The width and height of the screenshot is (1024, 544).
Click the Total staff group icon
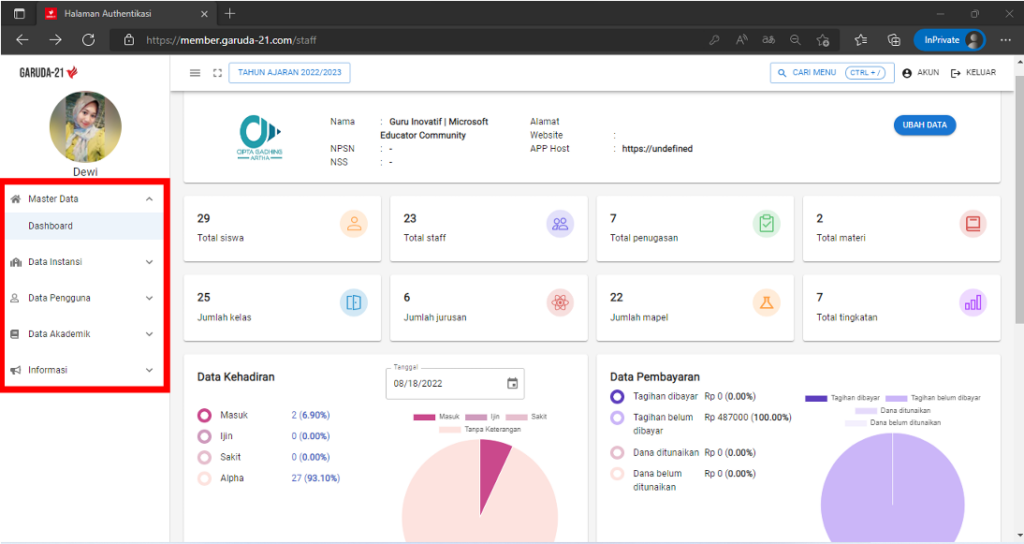click(x=560, y=223)
